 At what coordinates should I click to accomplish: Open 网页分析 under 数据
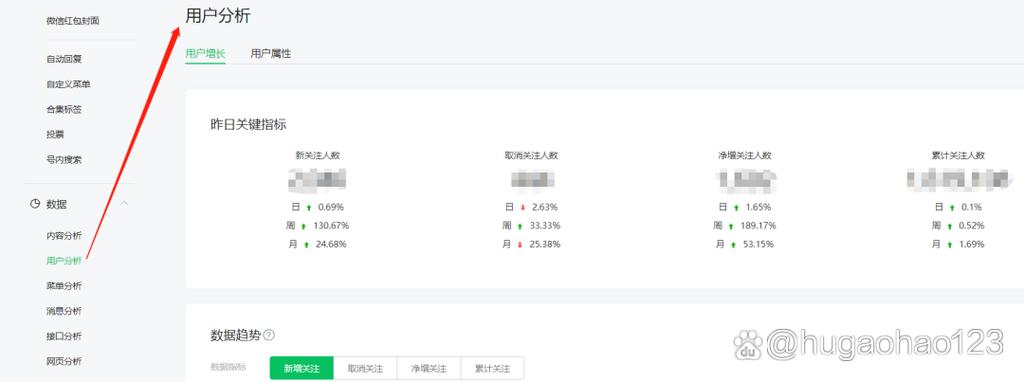point(64,361)
